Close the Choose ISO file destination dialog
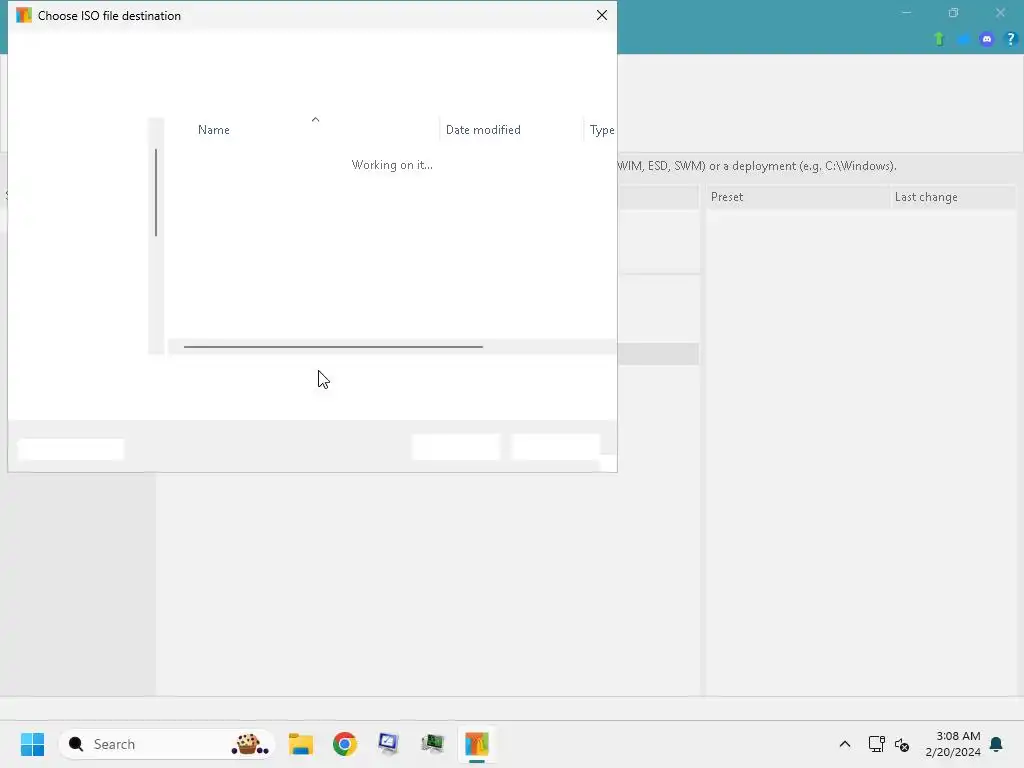1024x768 pixels. pos(601,15)
